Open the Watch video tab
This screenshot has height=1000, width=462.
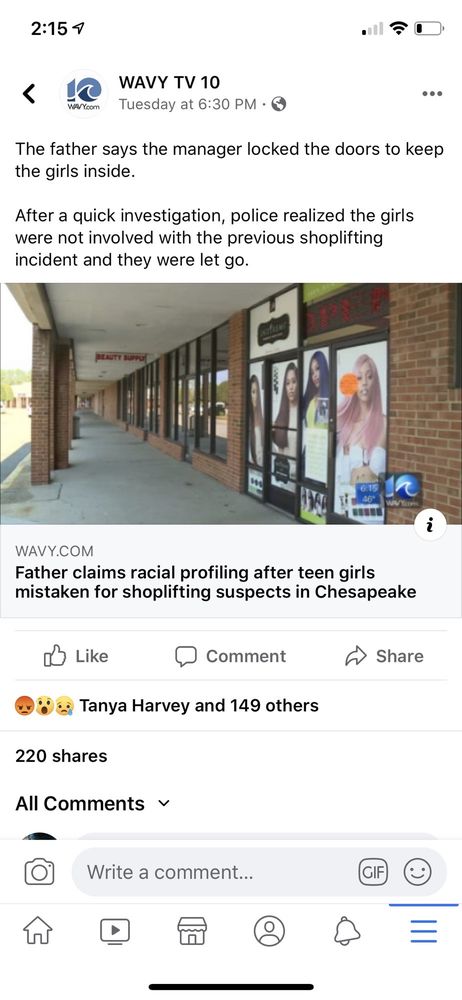pos(115,931)
